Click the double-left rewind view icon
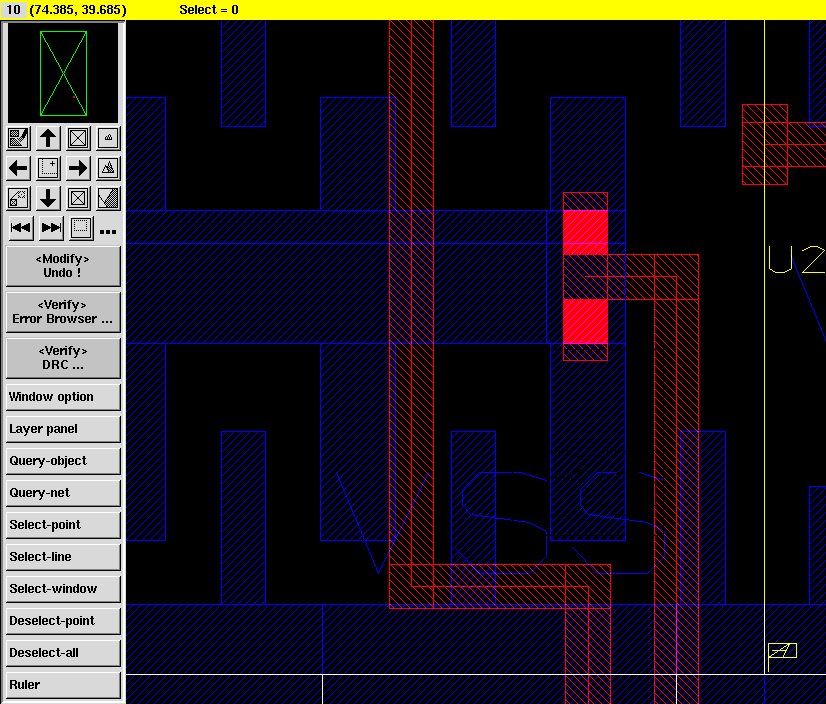The image size is (826, 704). click(20, 228)
